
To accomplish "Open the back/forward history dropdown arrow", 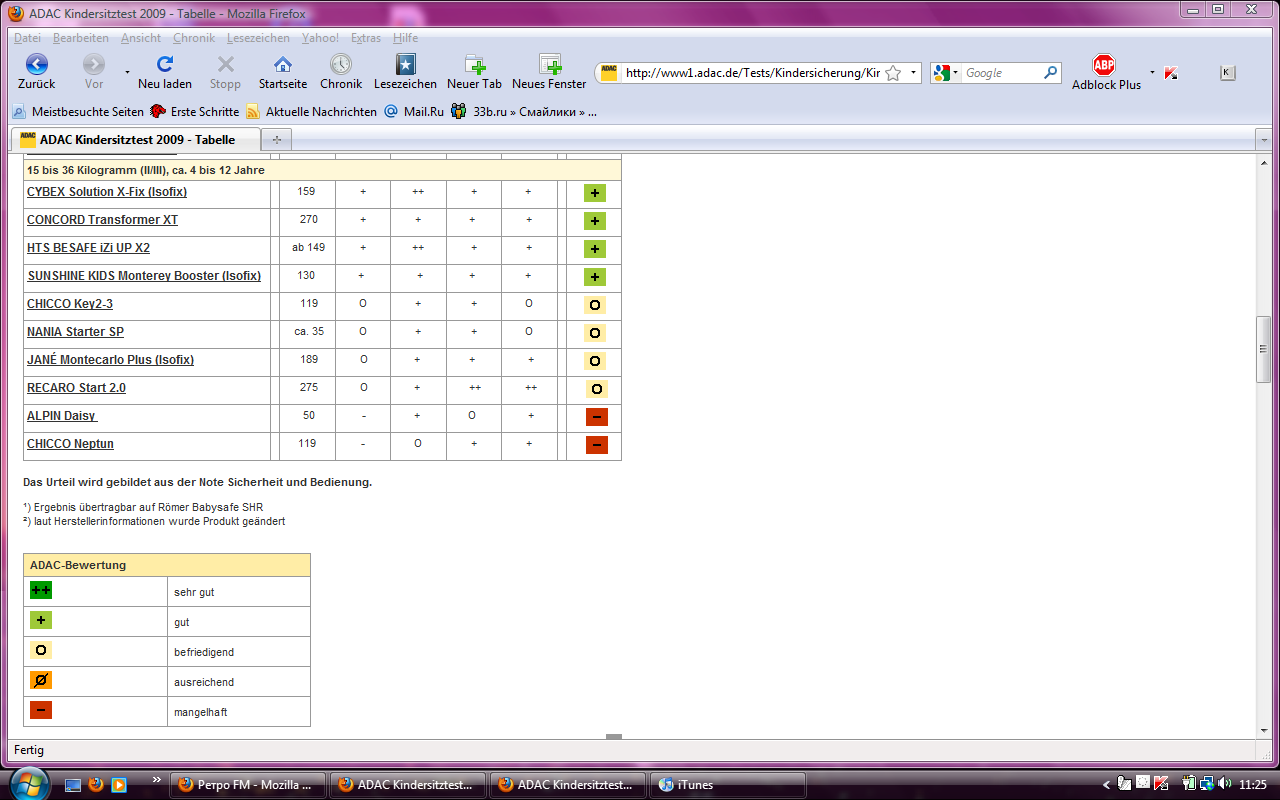I will click(127, 72).
